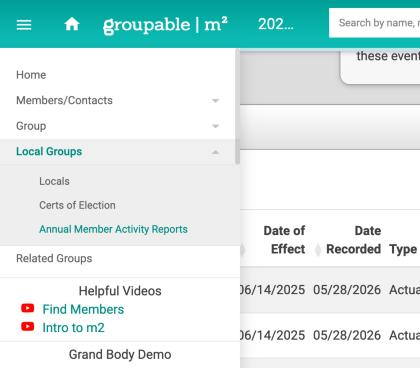420x368 pixels.
Task: Click first row 05/28/2026 date recorded cell
Action: point(347,290)
